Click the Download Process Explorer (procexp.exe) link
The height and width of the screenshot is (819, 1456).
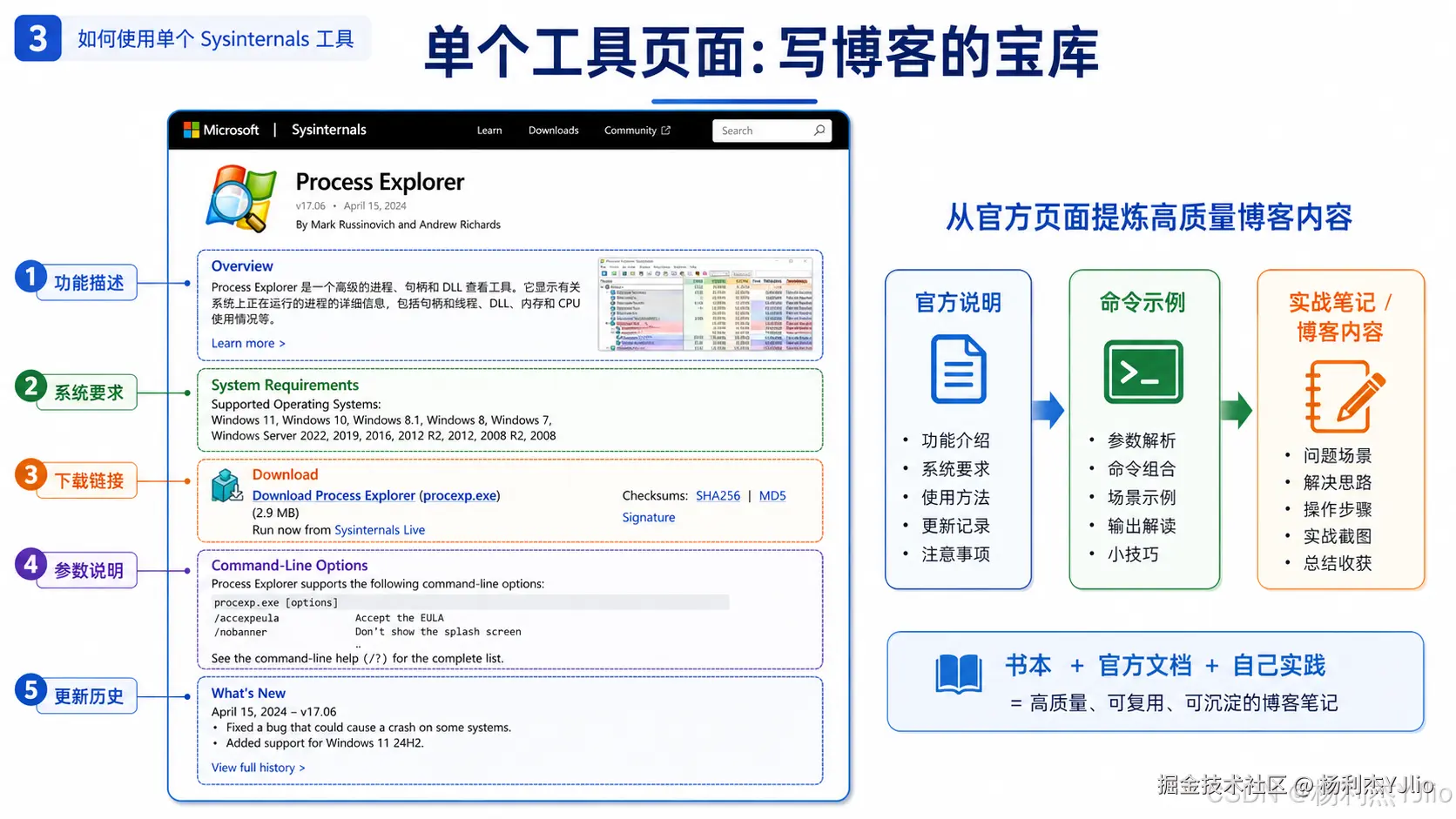click(376, 495)
